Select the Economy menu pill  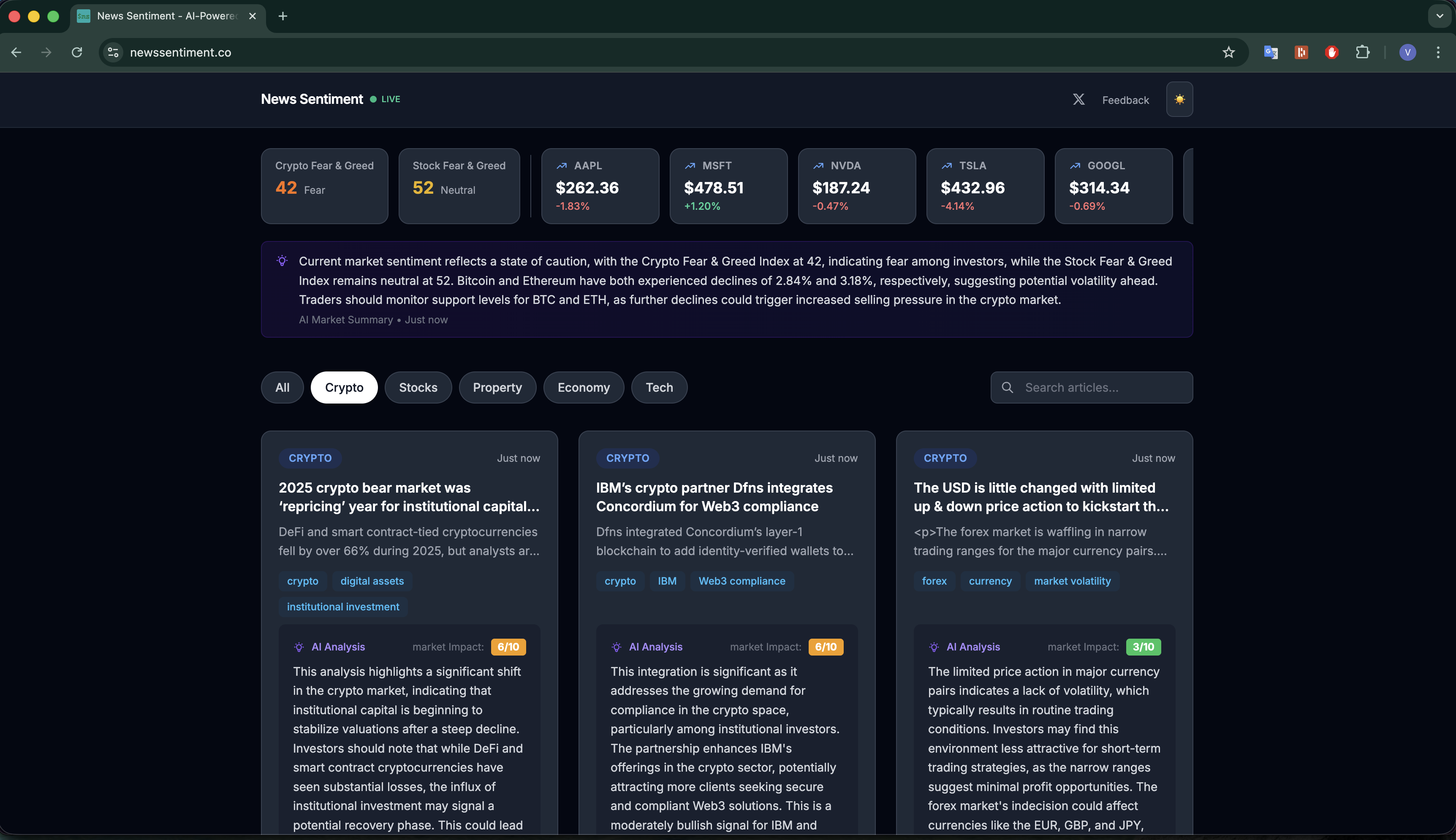[583, 387]
